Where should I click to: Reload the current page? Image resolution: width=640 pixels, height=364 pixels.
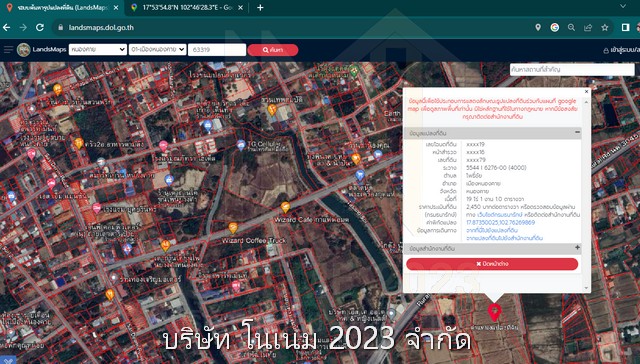pos(40,27)
